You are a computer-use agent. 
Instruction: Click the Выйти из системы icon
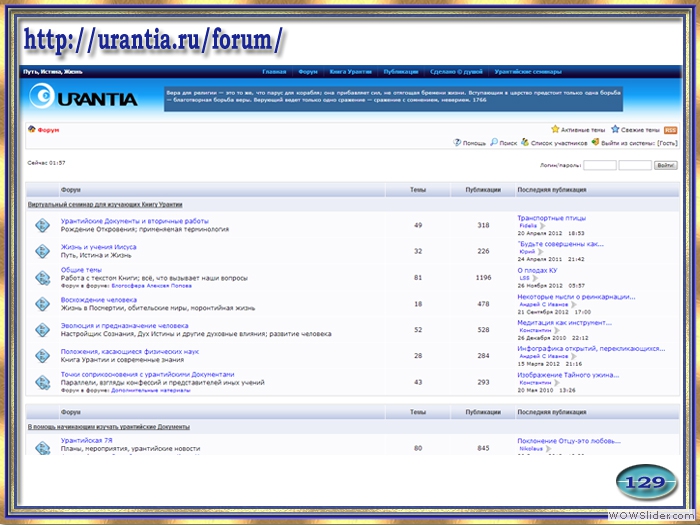click(x=595, y=142)
